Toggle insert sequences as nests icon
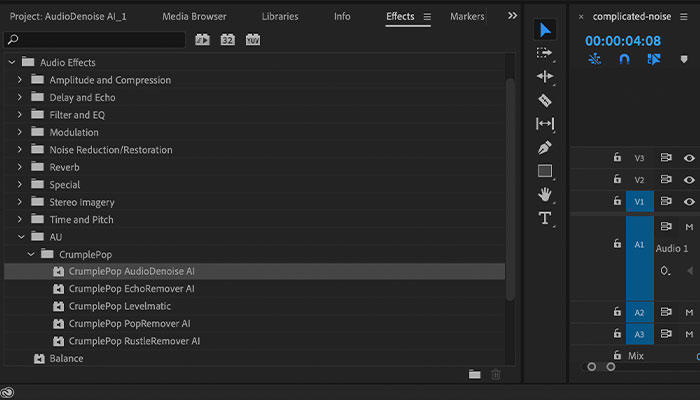The width and height of the screenshot is (700, 400). pyautogui.click(x=595, y=59)
